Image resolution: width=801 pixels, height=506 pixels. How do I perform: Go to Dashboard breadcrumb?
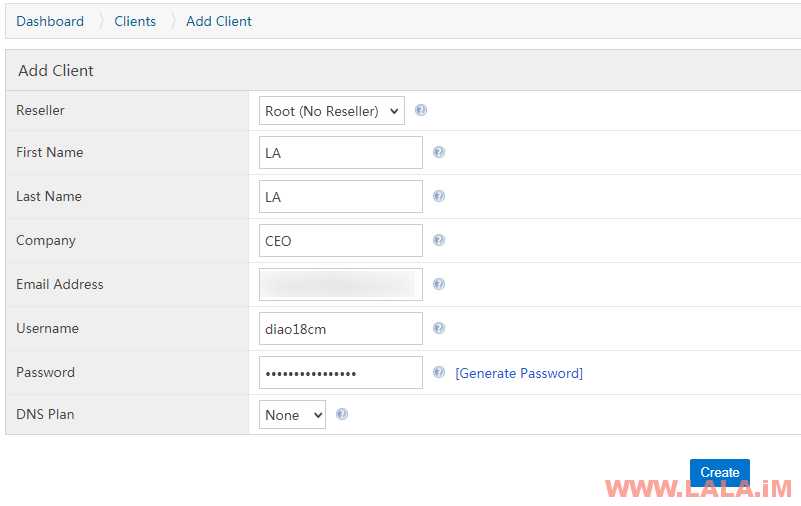[50, 21]
